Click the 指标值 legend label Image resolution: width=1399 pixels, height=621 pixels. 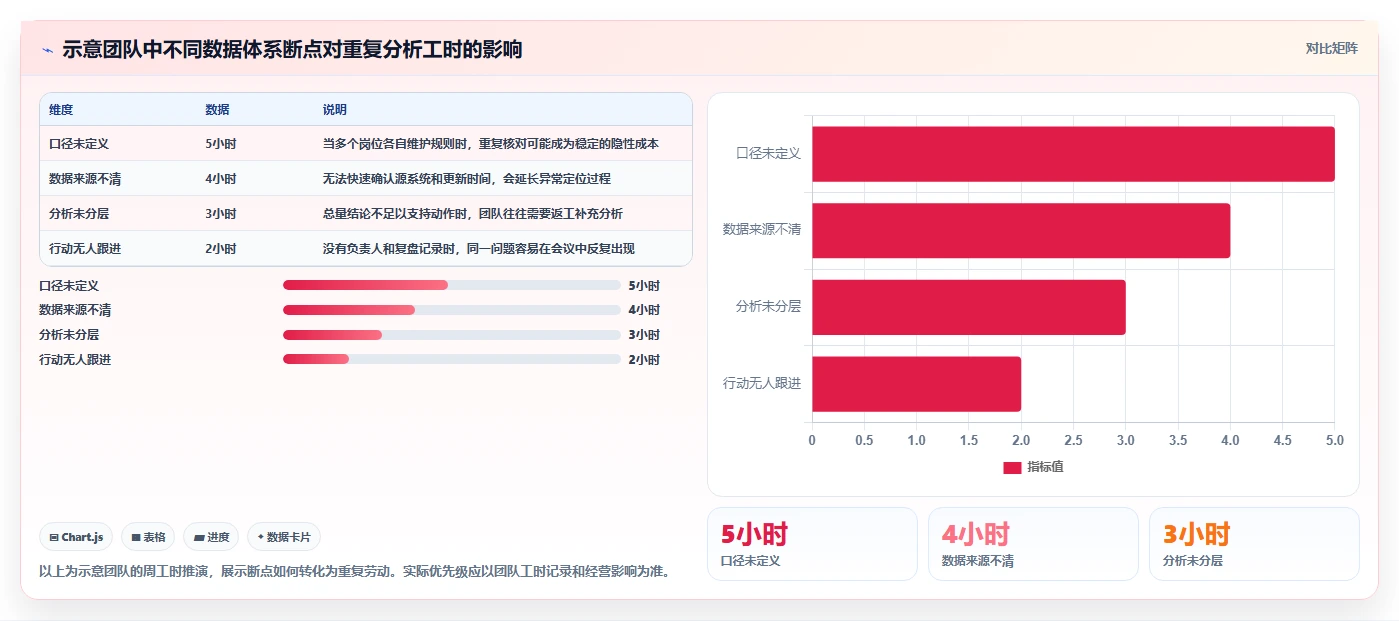click(1045, 467)
